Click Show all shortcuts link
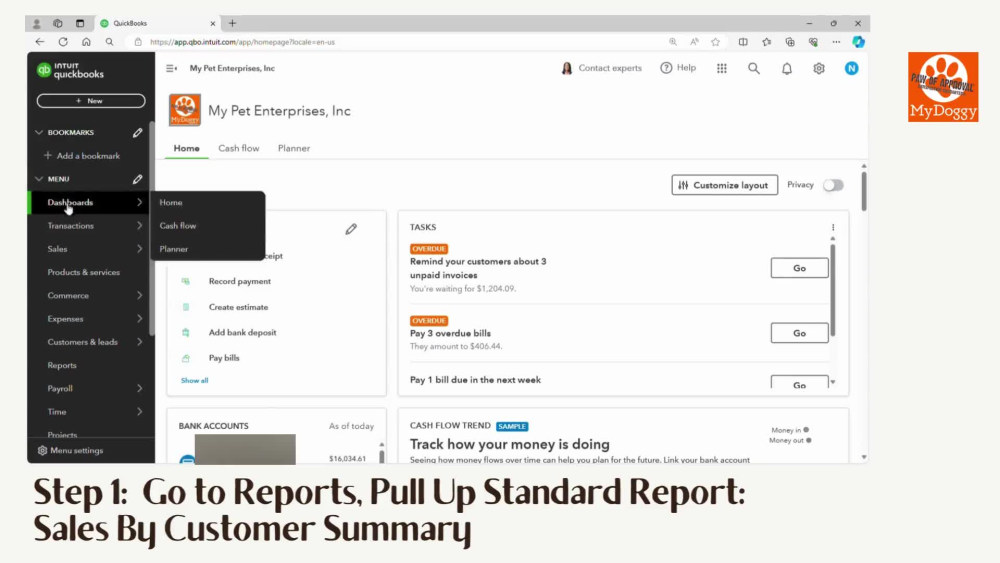 pyautogui.click(x=195, y=381)
